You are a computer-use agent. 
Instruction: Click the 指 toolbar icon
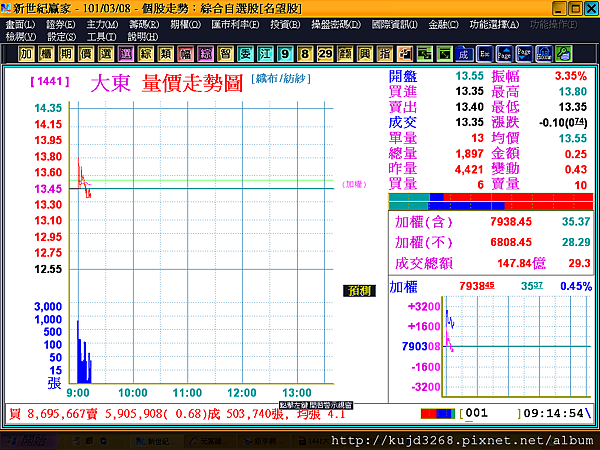[385, 54]
